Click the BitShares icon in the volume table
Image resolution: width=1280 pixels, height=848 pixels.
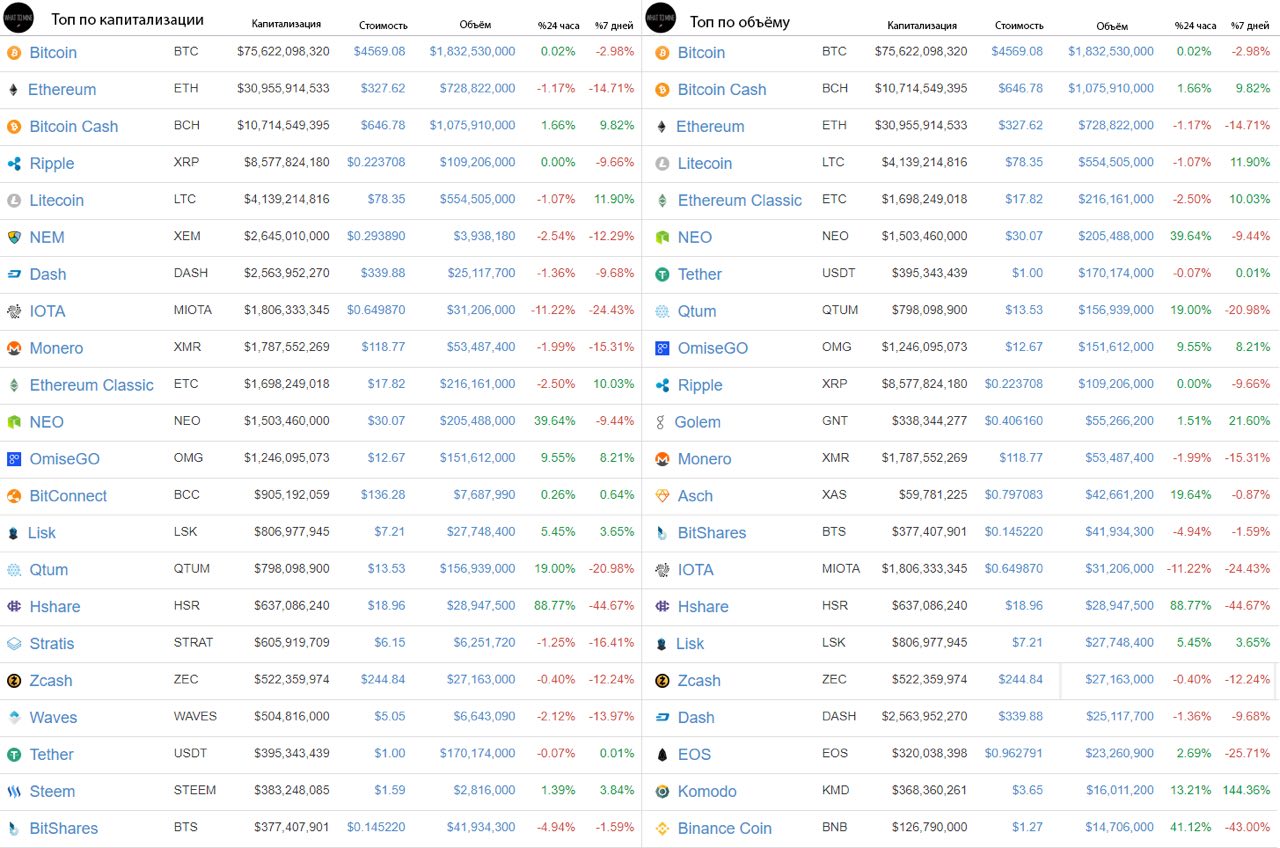coord(662,533)
